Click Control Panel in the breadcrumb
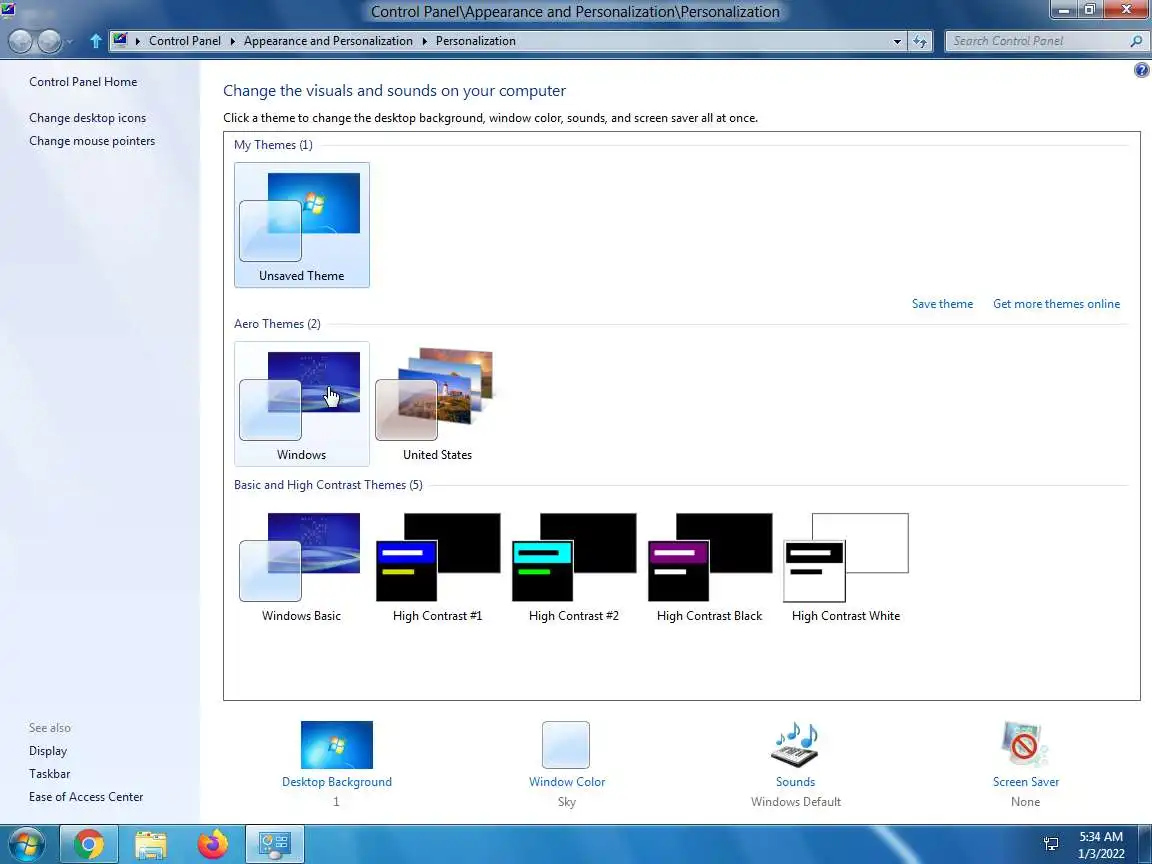Screen dimensions: 1152x864 point(184,41)
